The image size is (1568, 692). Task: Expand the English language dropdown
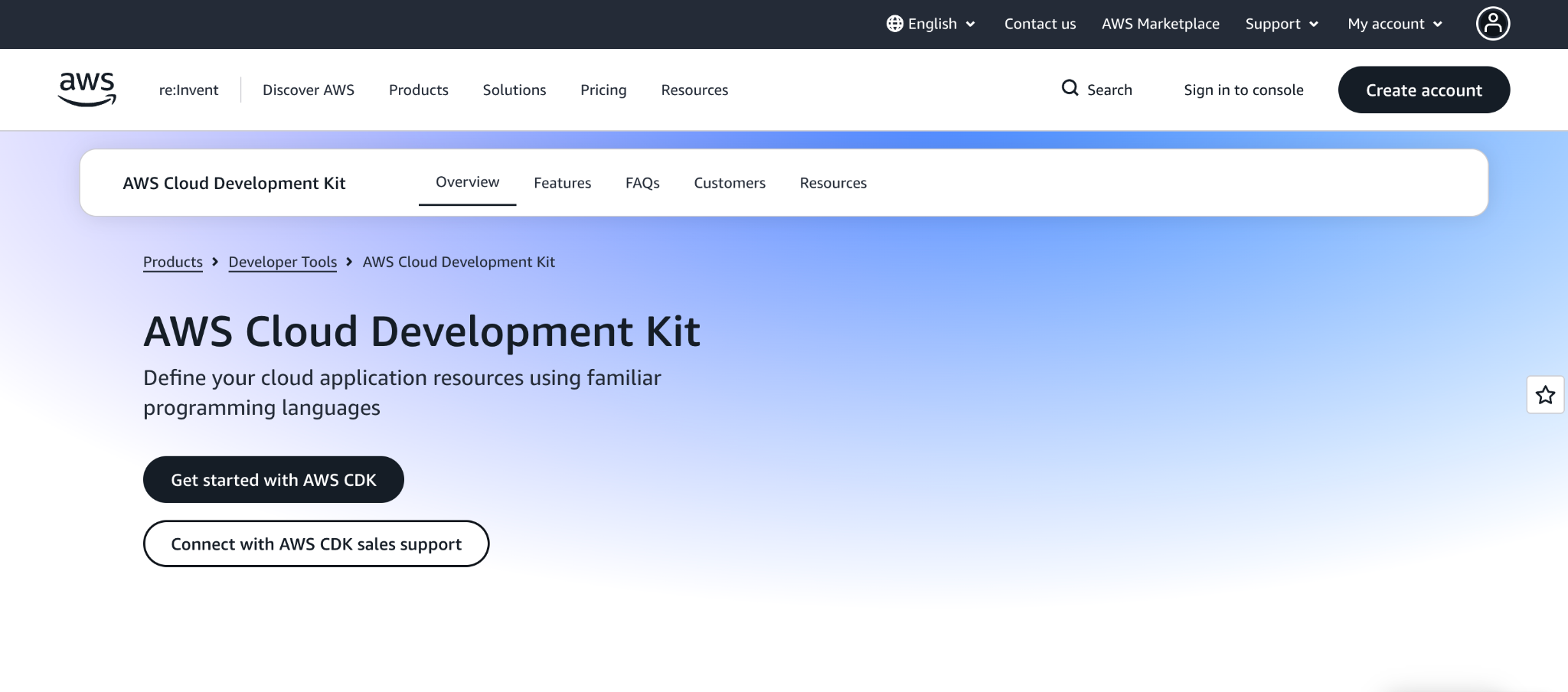click(x=931, y=24)
